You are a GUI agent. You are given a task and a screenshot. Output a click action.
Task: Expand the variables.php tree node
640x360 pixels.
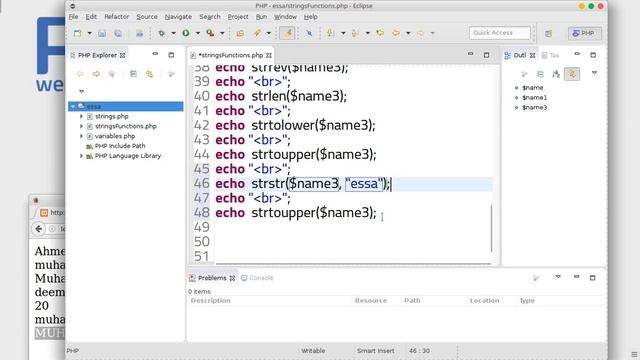click(x=81, y=136)
